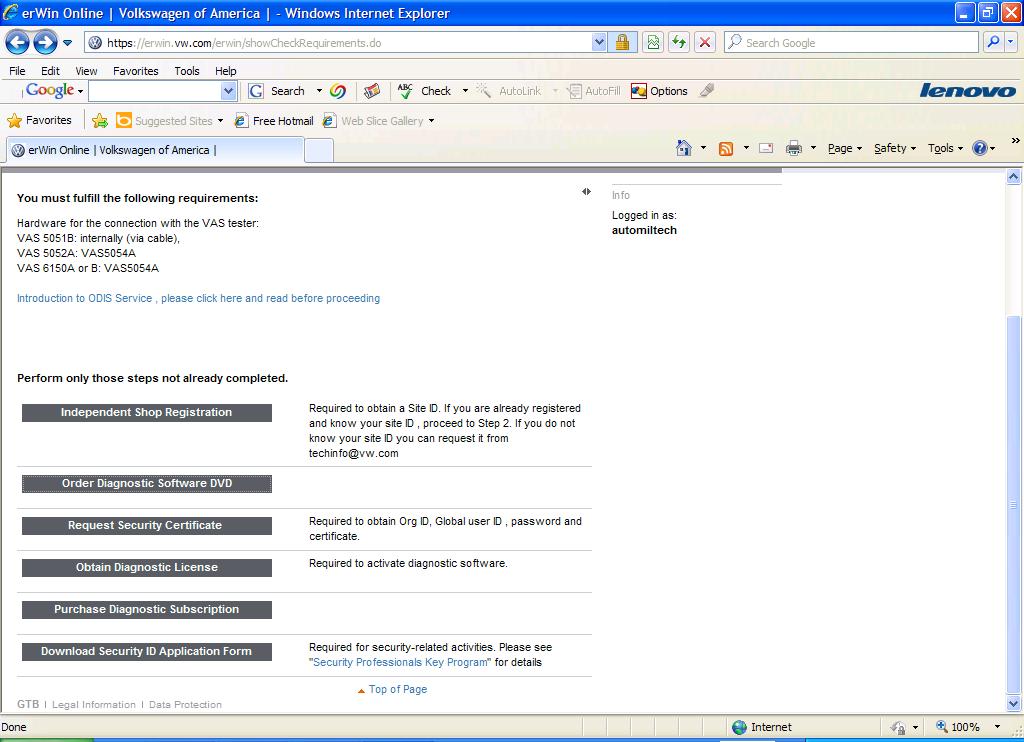
Task: Click the RSS feeds icon
Action: coord(726,149)
